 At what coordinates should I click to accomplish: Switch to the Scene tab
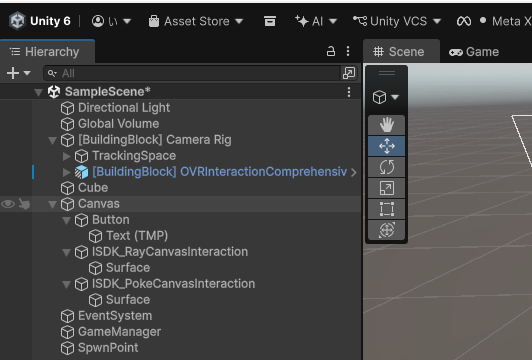(401, 52)
